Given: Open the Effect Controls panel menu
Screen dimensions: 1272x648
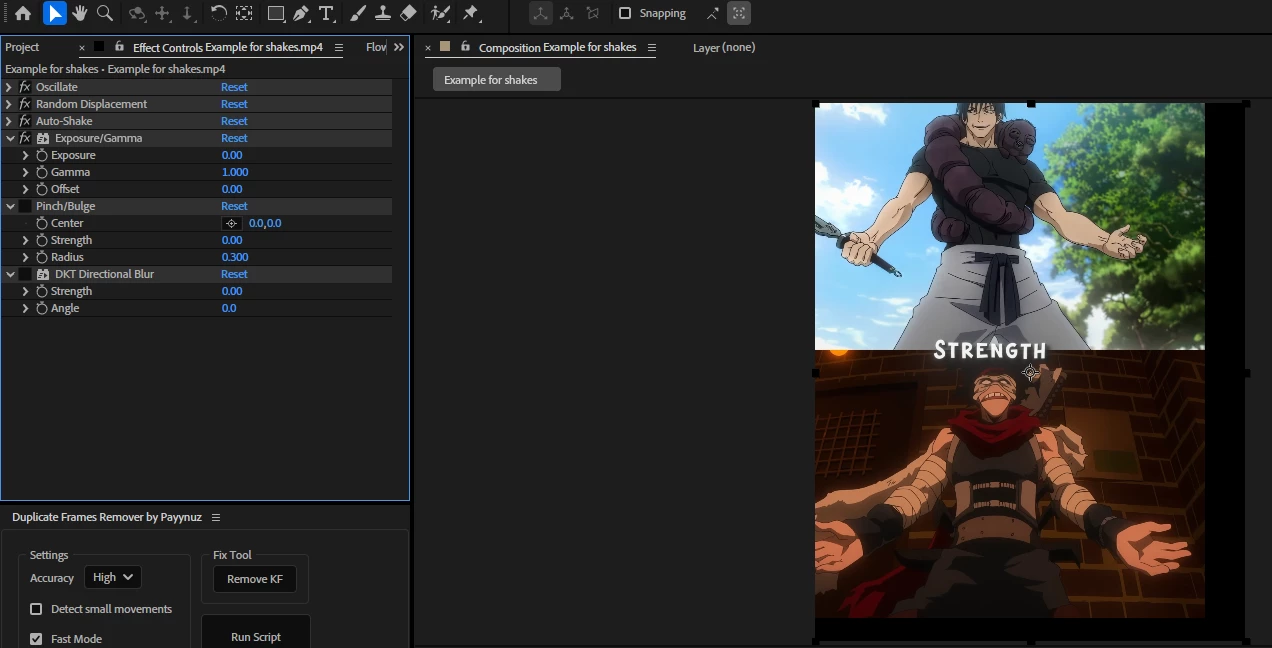Looking at the screenshot, I should [339, 47].
